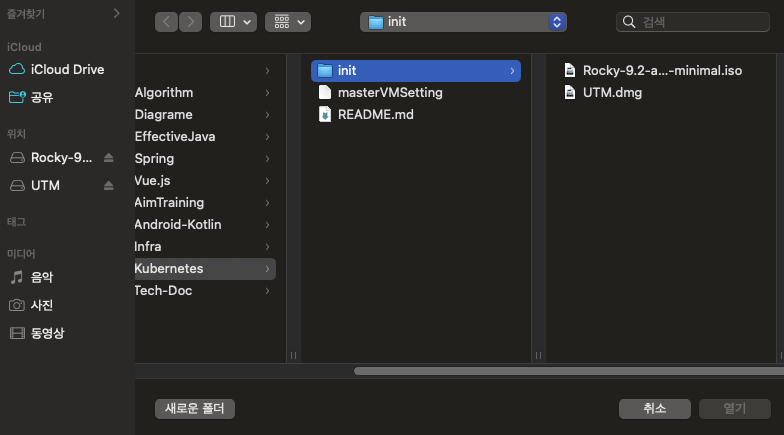This screenshot has width=784, height=435.
Task: Click the search field
Action: [x=692, y=22]
